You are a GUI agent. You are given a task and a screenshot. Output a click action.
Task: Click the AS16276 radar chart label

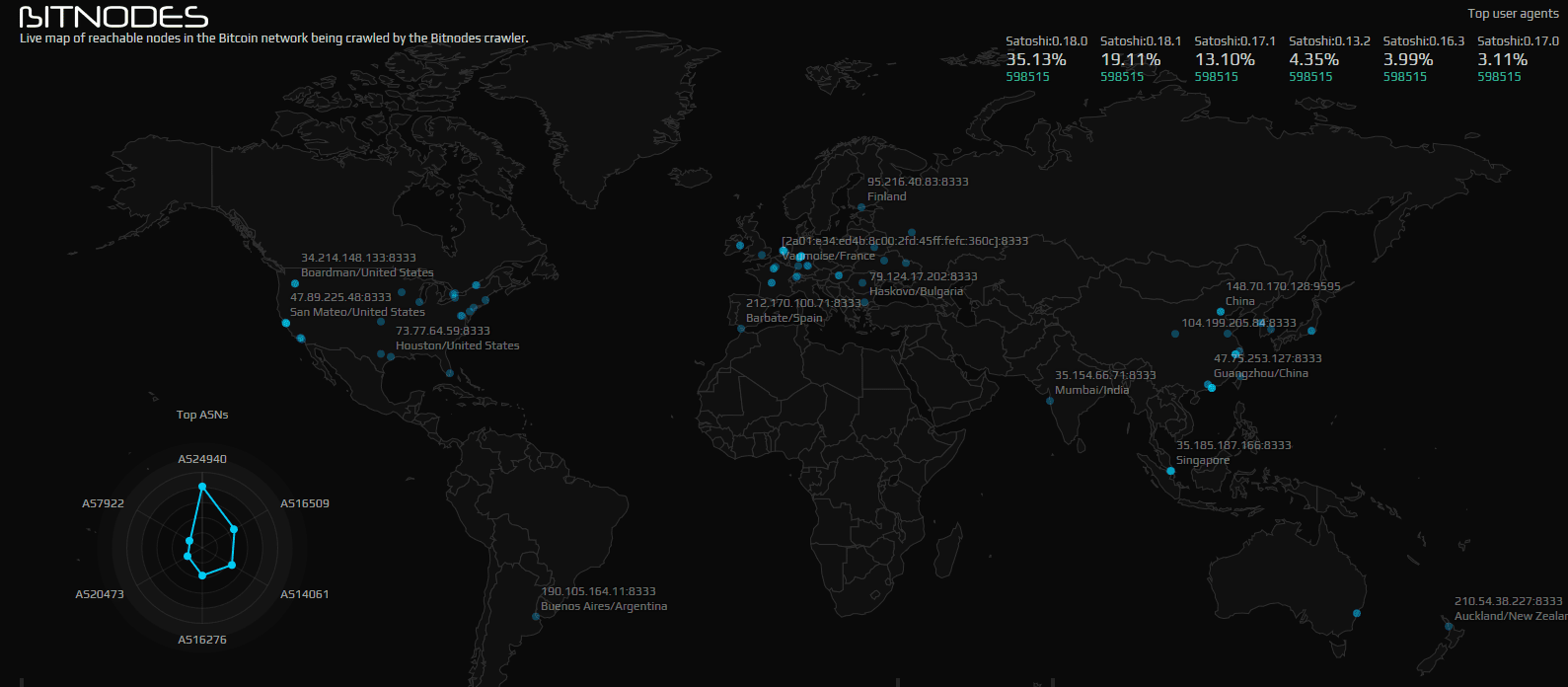tap(202, 640)
